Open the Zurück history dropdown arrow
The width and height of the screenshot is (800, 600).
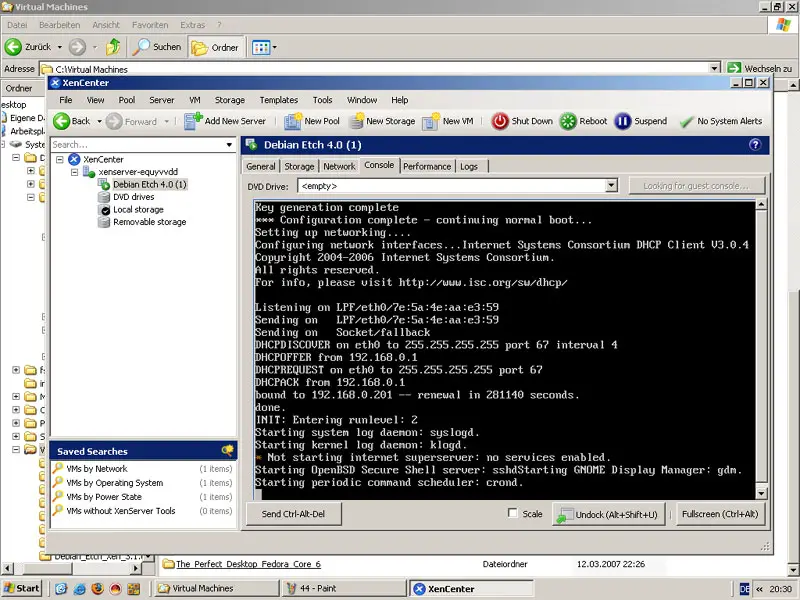[59, 47]
